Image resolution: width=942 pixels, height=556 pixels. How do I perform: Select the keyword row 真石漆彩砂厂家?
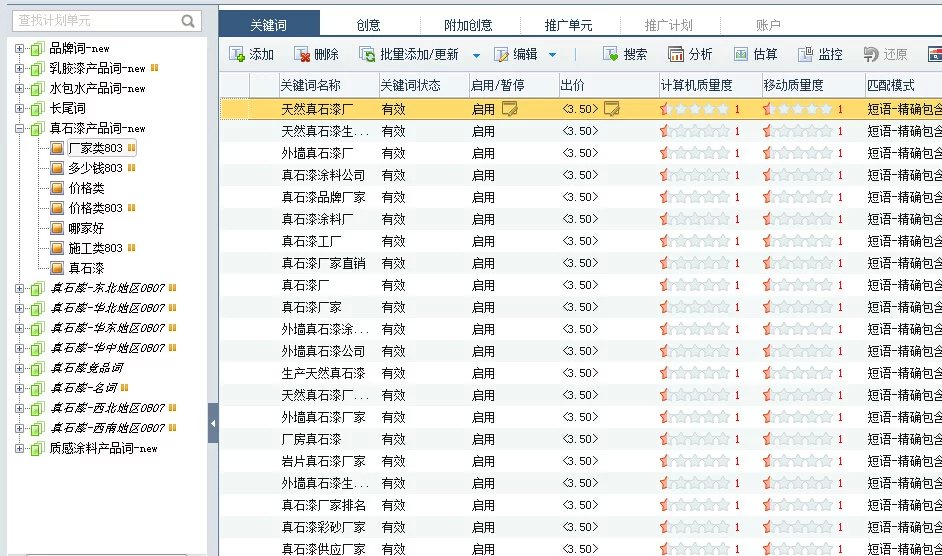point(580,527)
